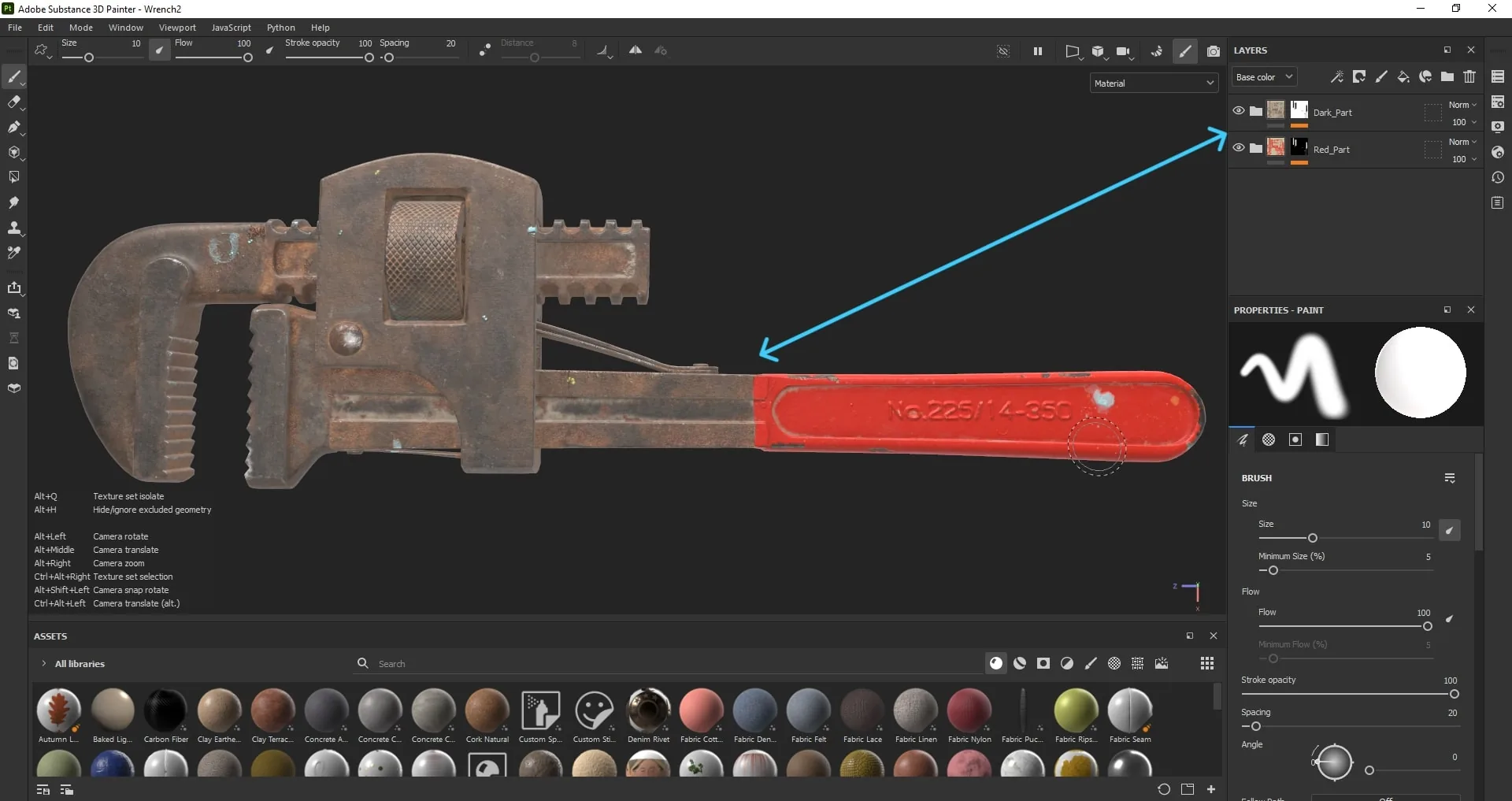
Task: Pause rendering with the pause icon
Action: point(1038,51)
